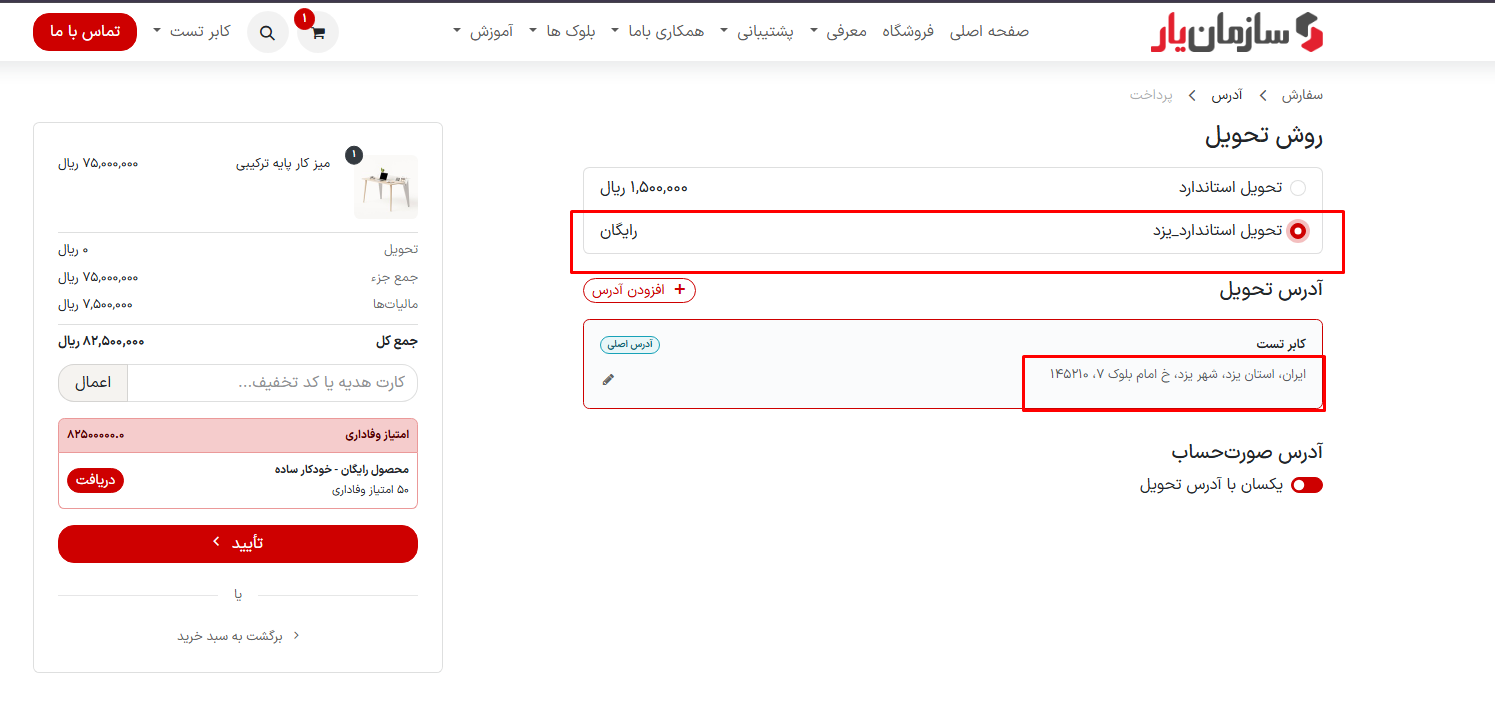Click the دریافت reward button
The width and height of the screenshot is (1495, 701).
click(96, 480)
